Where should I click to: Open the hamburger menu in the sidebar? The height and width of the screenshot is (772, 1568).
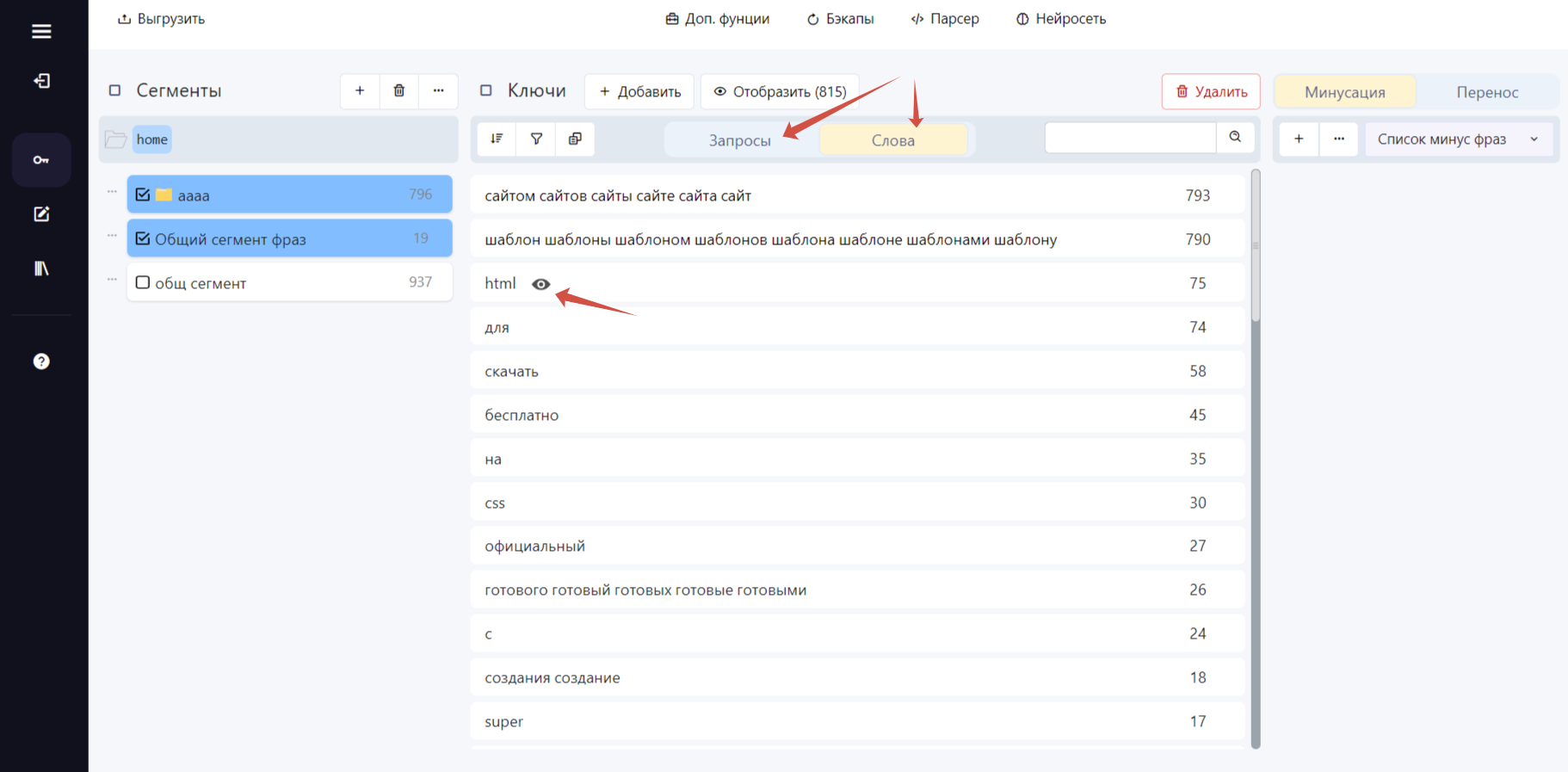[41, 32]
